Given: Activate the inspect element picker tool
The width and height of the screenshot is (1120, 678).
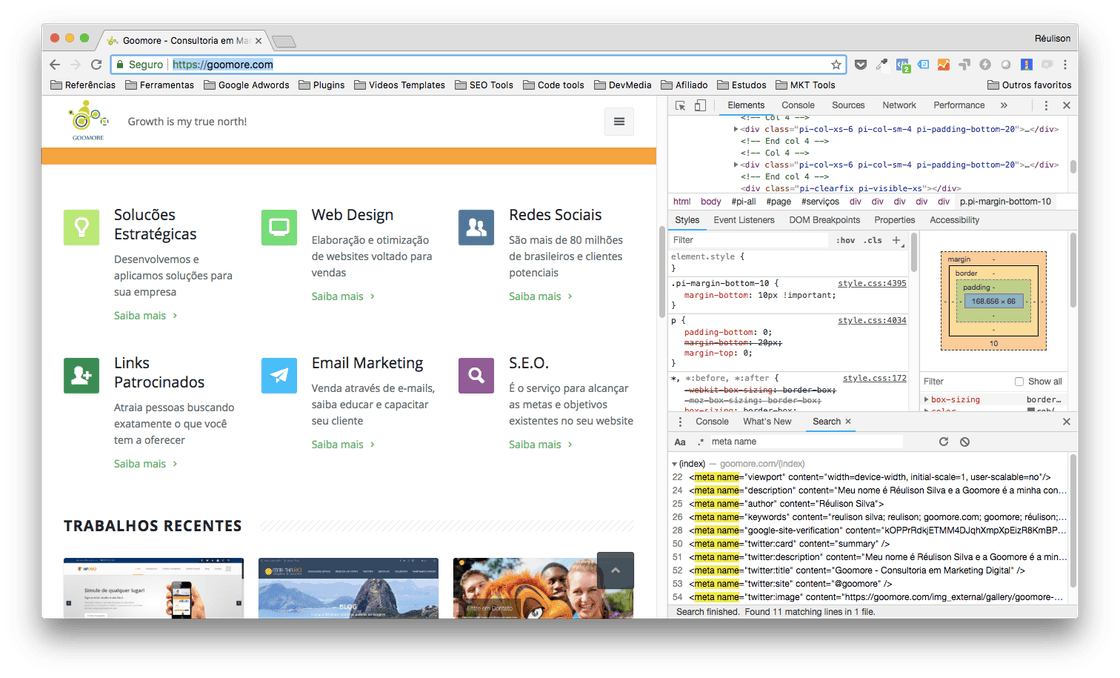Looking at the screenshot, I should pos(680,105).
